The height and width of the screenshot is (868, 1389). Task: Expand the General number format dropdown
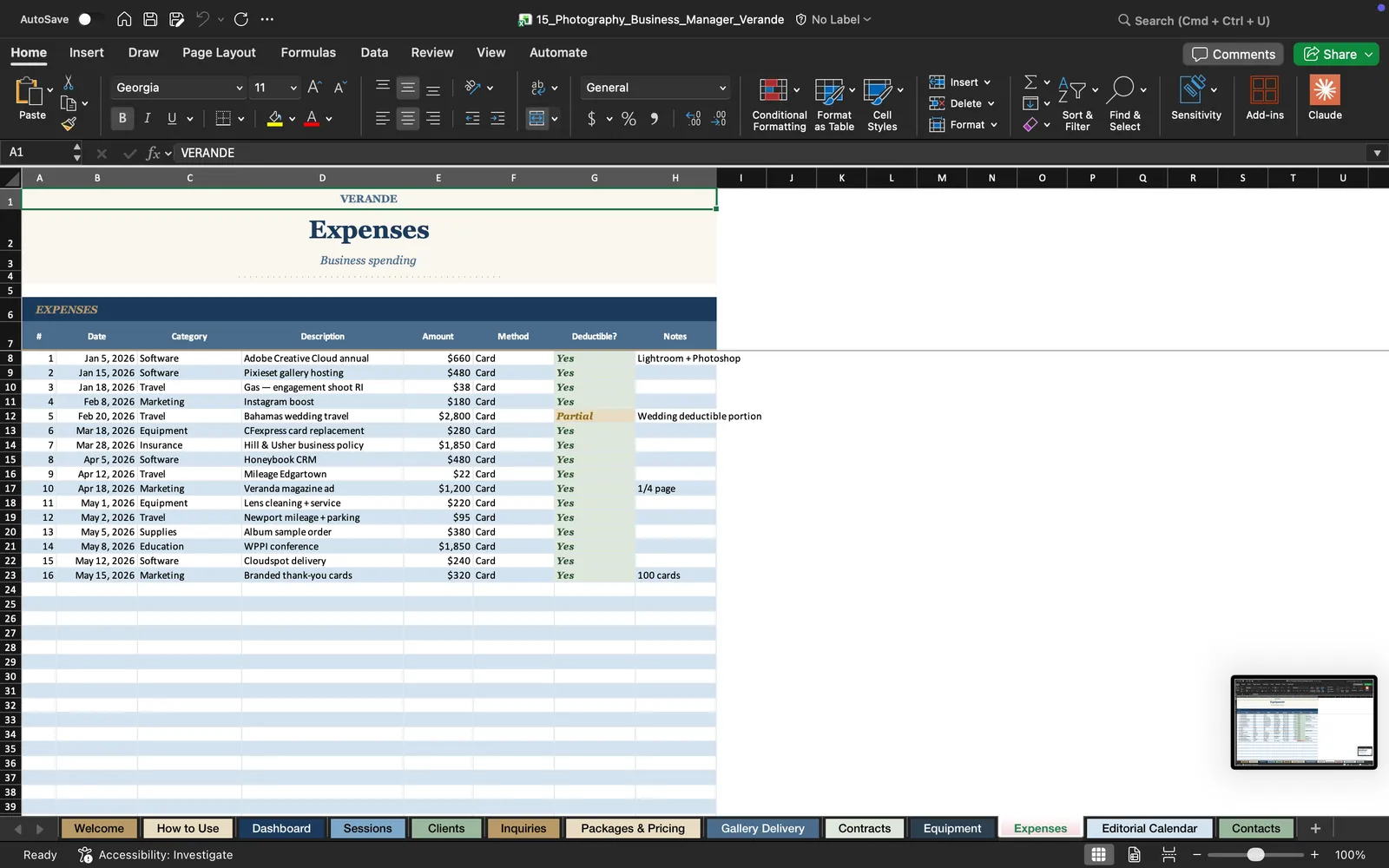[721, 88]
